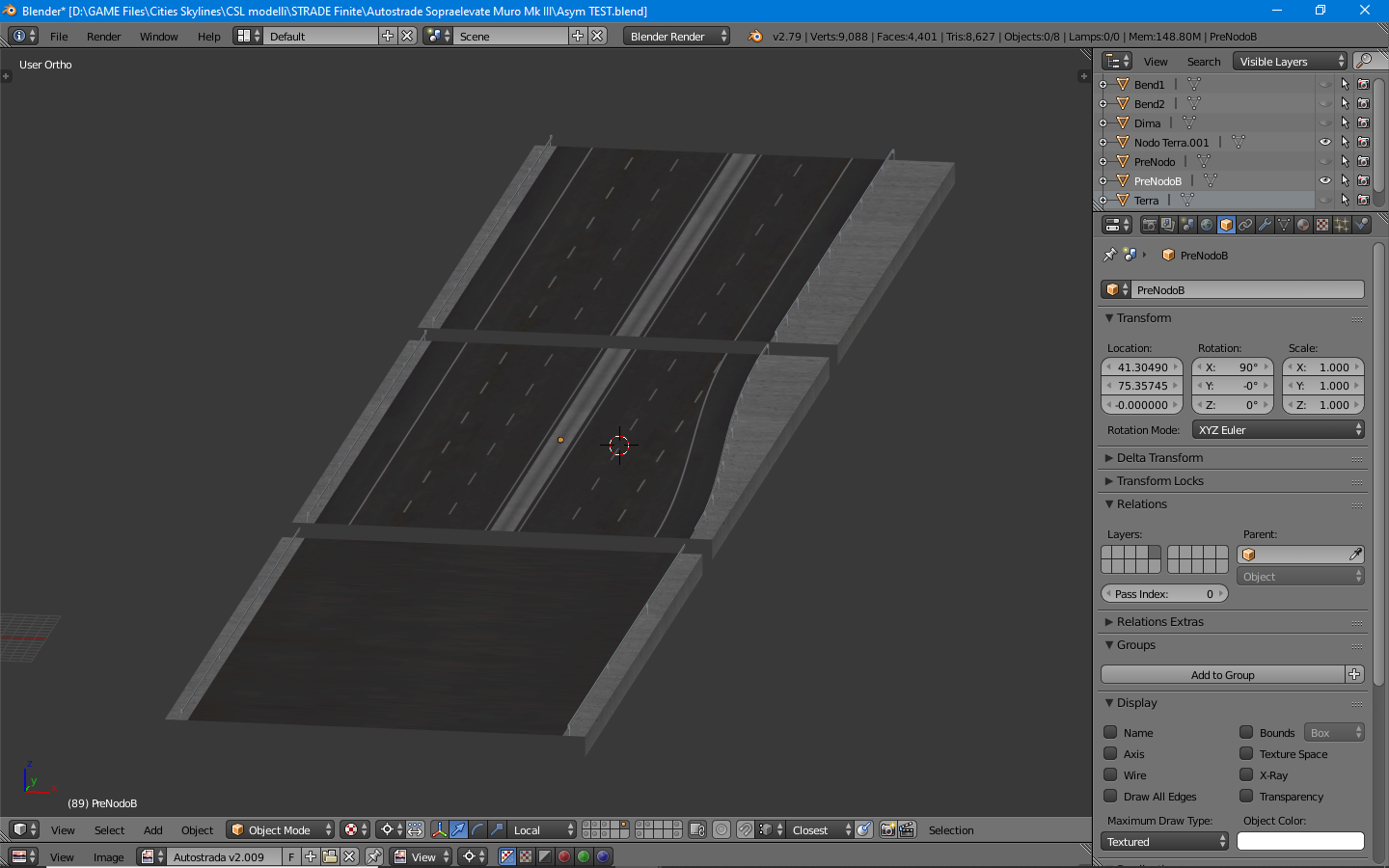
Task: Tick the Draw All Edges checkbox
Action: click(1110, 796)
